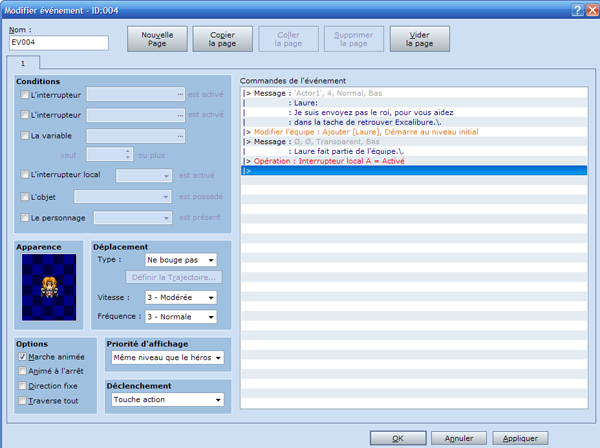Check the L'interrupteur local condition
This screenshot has width=600, height=448.
point(24,174)
